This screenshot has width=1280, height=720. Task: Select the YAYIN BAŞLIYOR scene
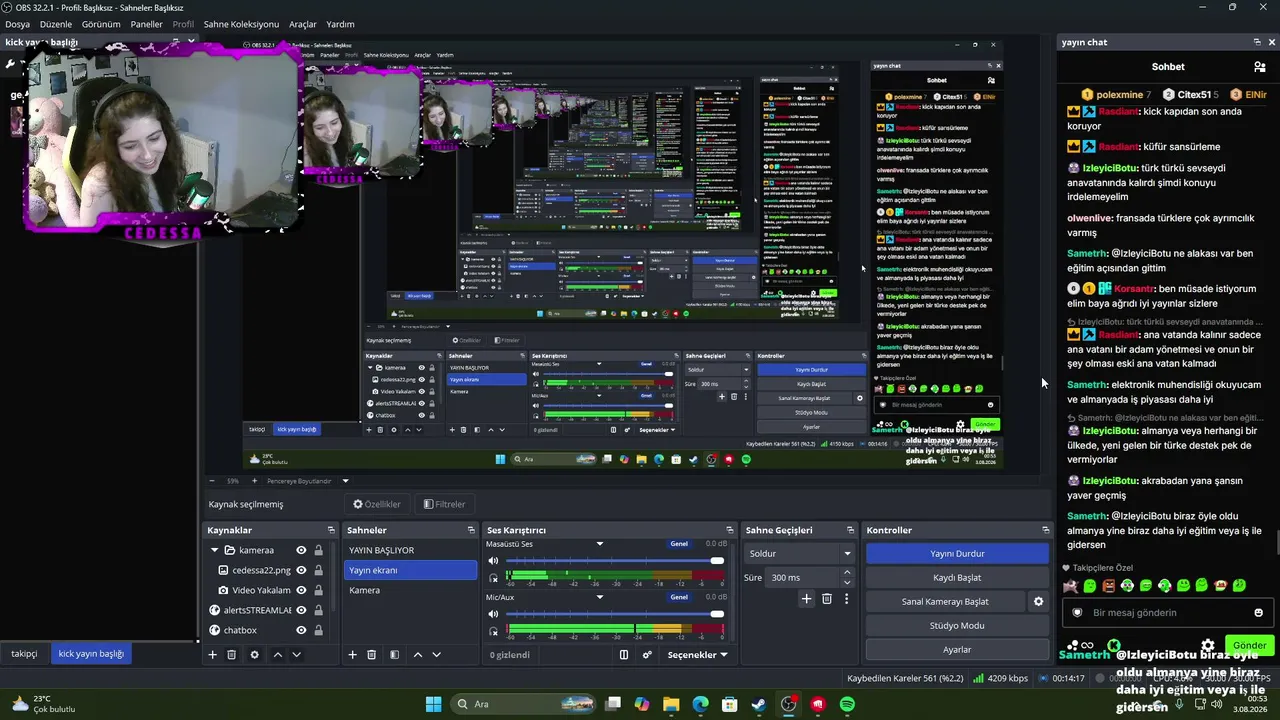411,550
